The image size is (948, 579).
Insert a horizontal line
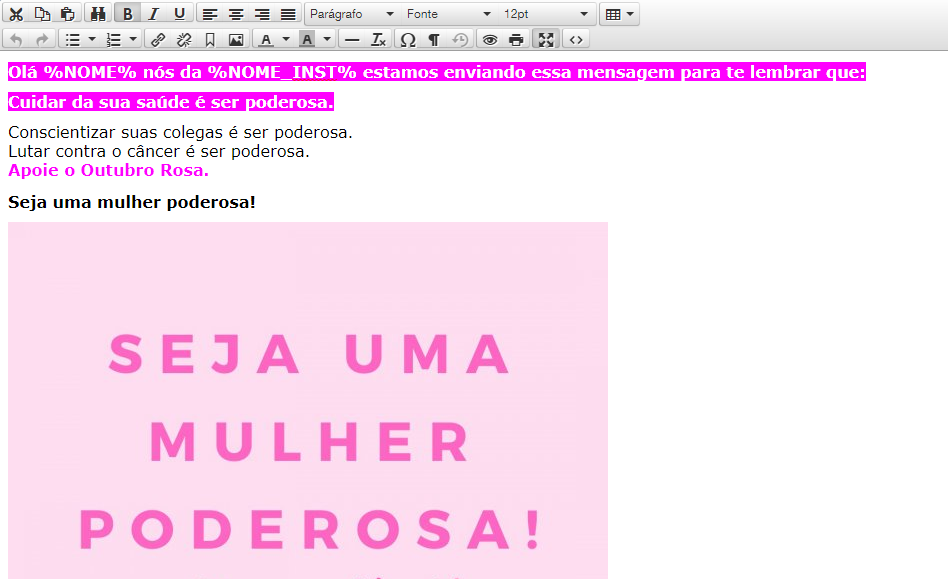[352, 39]
